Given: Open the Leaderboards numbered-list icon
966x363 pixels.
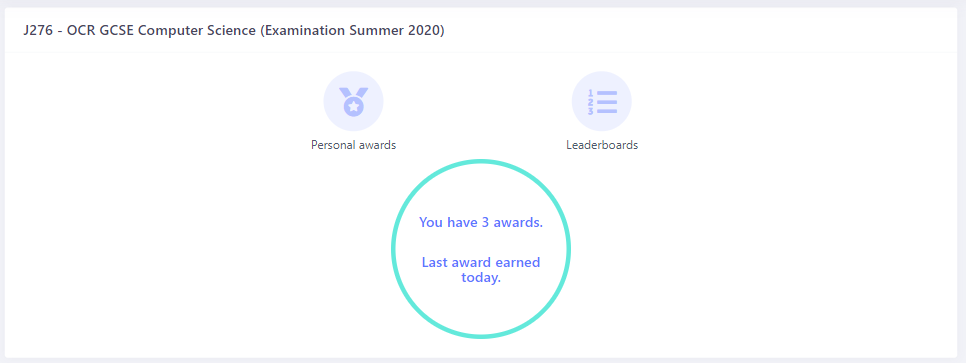Looking at the screenshot, I should pyautogui.click(x=601, y=102).
